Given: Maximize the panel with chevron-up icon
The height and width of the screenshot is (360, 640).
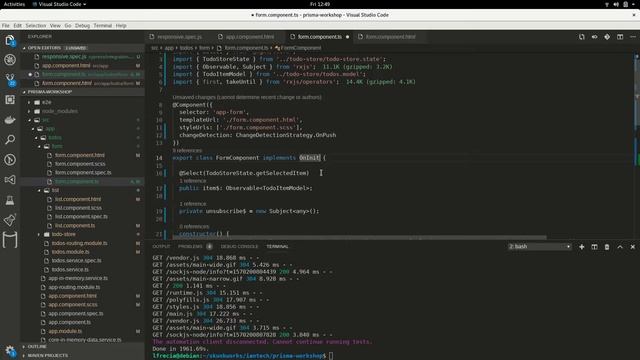Looking at the screenshot, I should [x=620, y=247].
